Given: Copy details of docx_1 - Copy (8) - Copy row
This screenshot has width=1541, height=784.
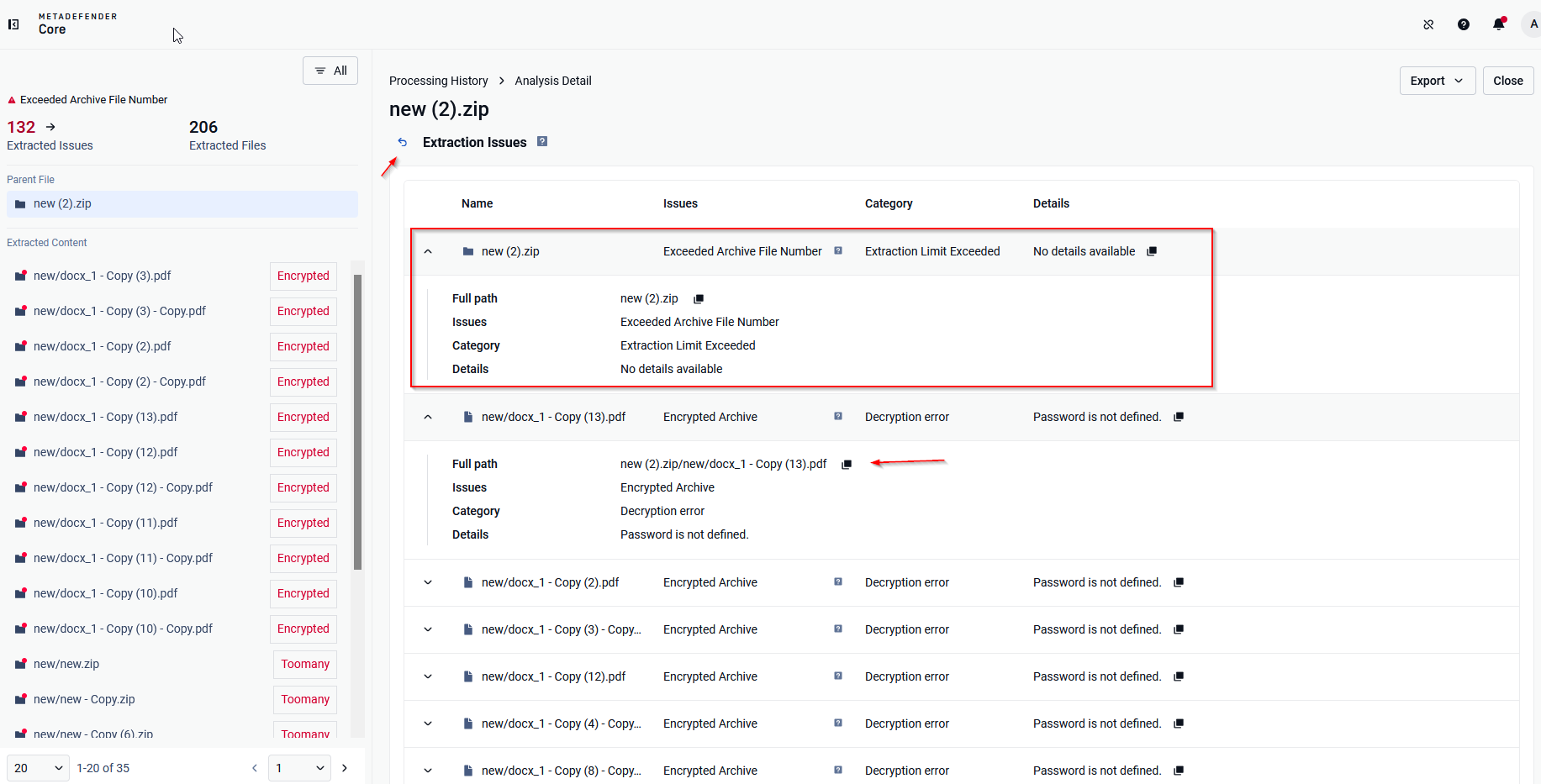Looking at the screenshot, I should [x=1179, y=771].
